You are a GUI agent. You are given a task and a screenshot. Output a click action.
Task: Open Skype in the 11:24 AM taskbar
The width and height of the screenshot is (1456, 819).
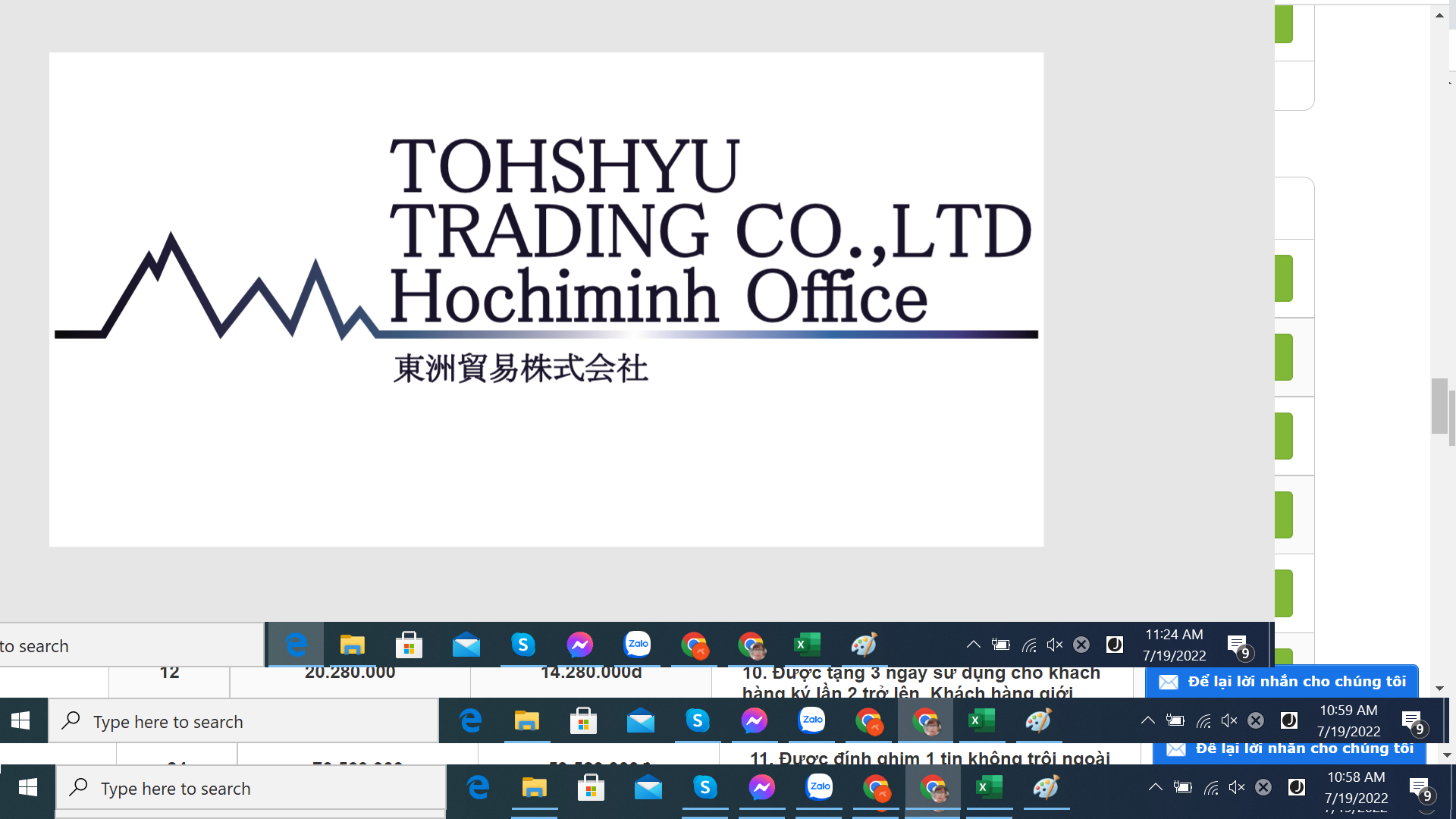(x=523, y=645)
